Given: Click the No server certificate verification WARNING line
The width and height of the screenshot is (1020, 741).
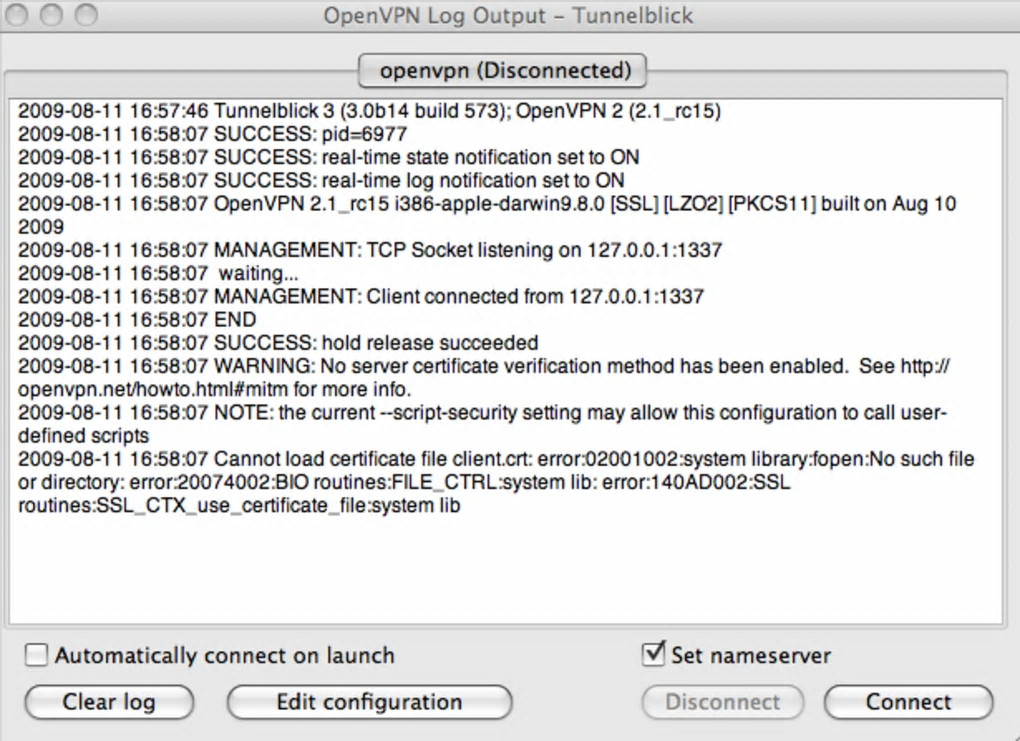Looking at the screenshot, I should (484, 377).
